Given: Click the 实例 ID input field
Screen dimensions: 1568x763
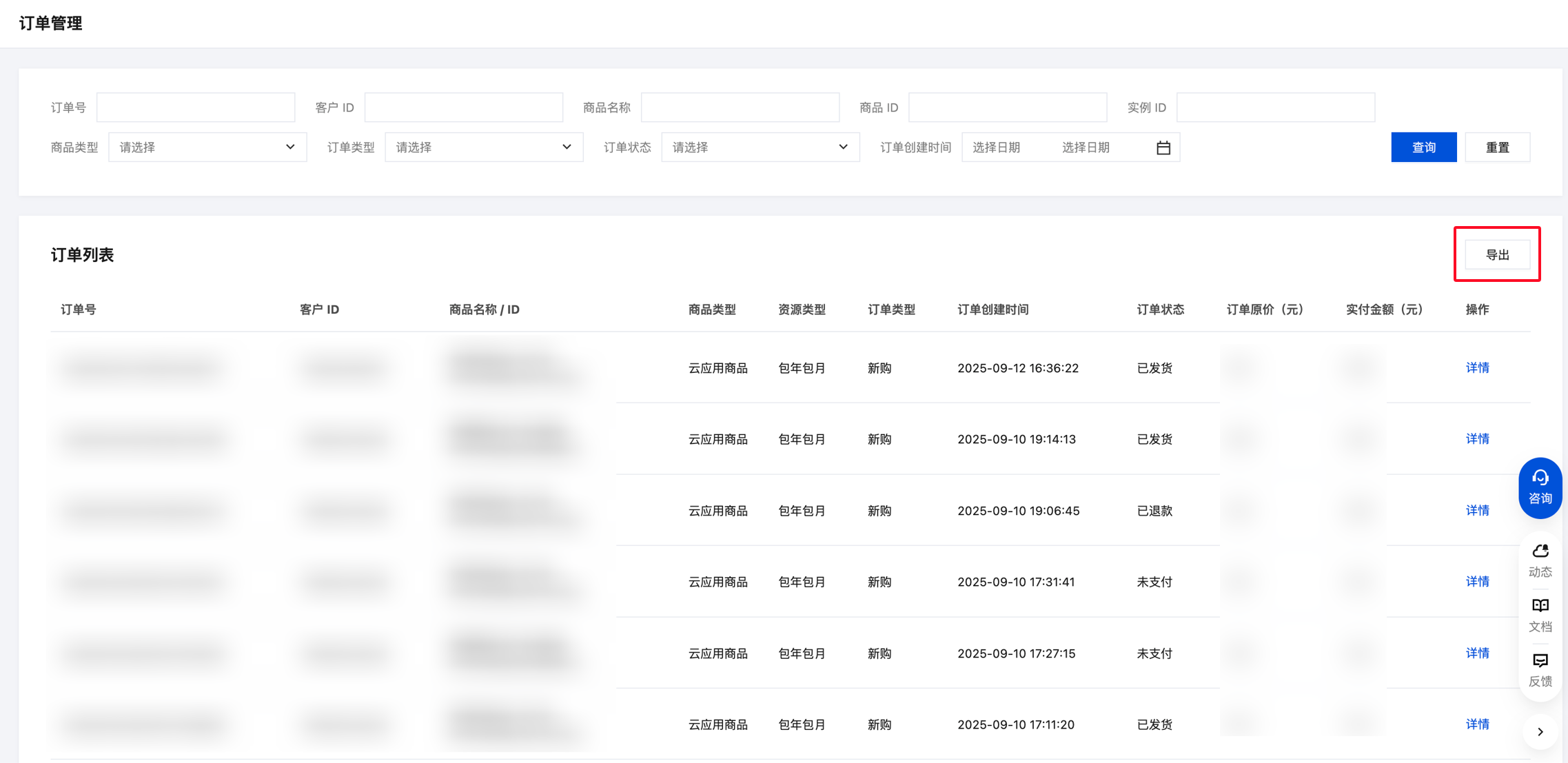Looking at the screenshot, I should pos(1275,108).
